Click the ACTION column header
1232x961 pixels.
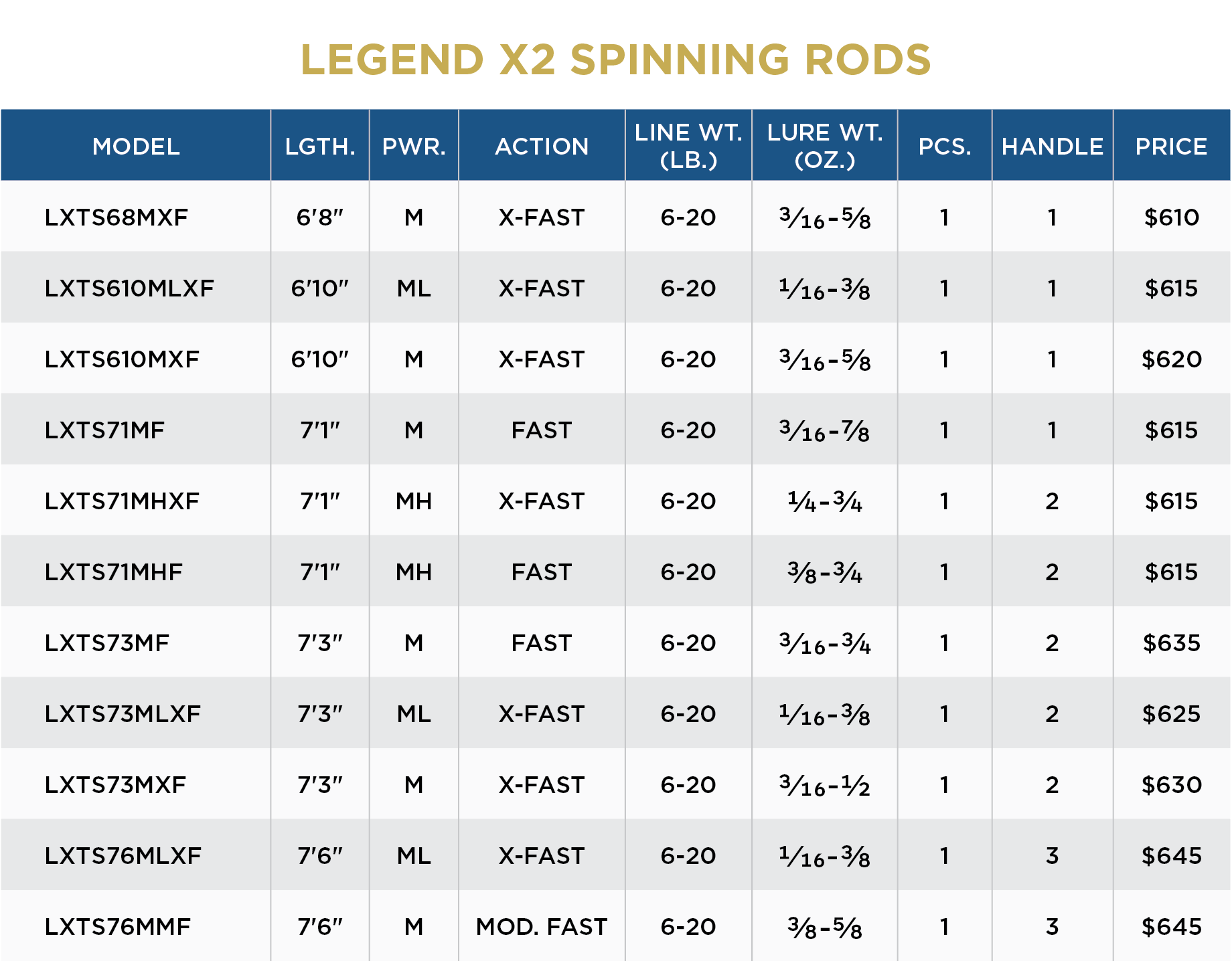point(542,146)
